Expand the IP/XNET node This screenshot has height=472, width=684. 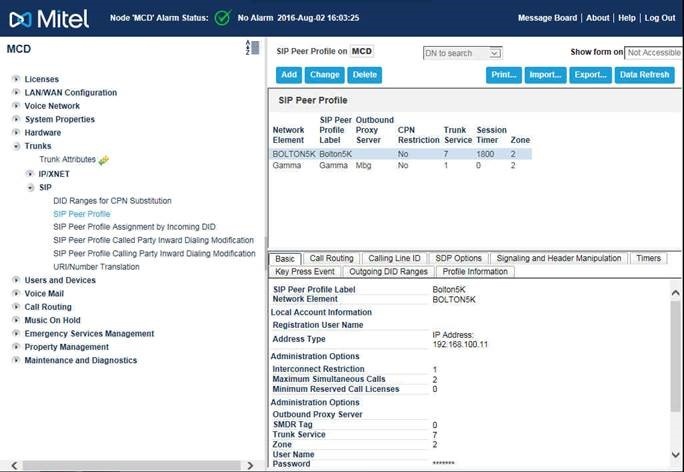click(30, 174)
